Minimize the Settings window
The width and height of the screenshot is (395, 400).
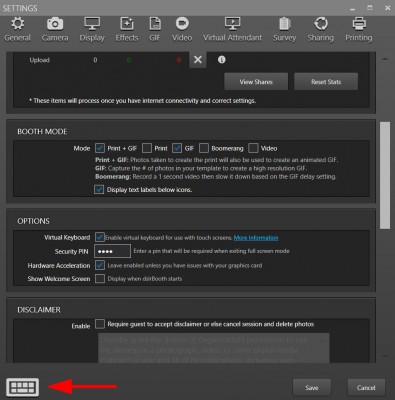coord(353,8)
